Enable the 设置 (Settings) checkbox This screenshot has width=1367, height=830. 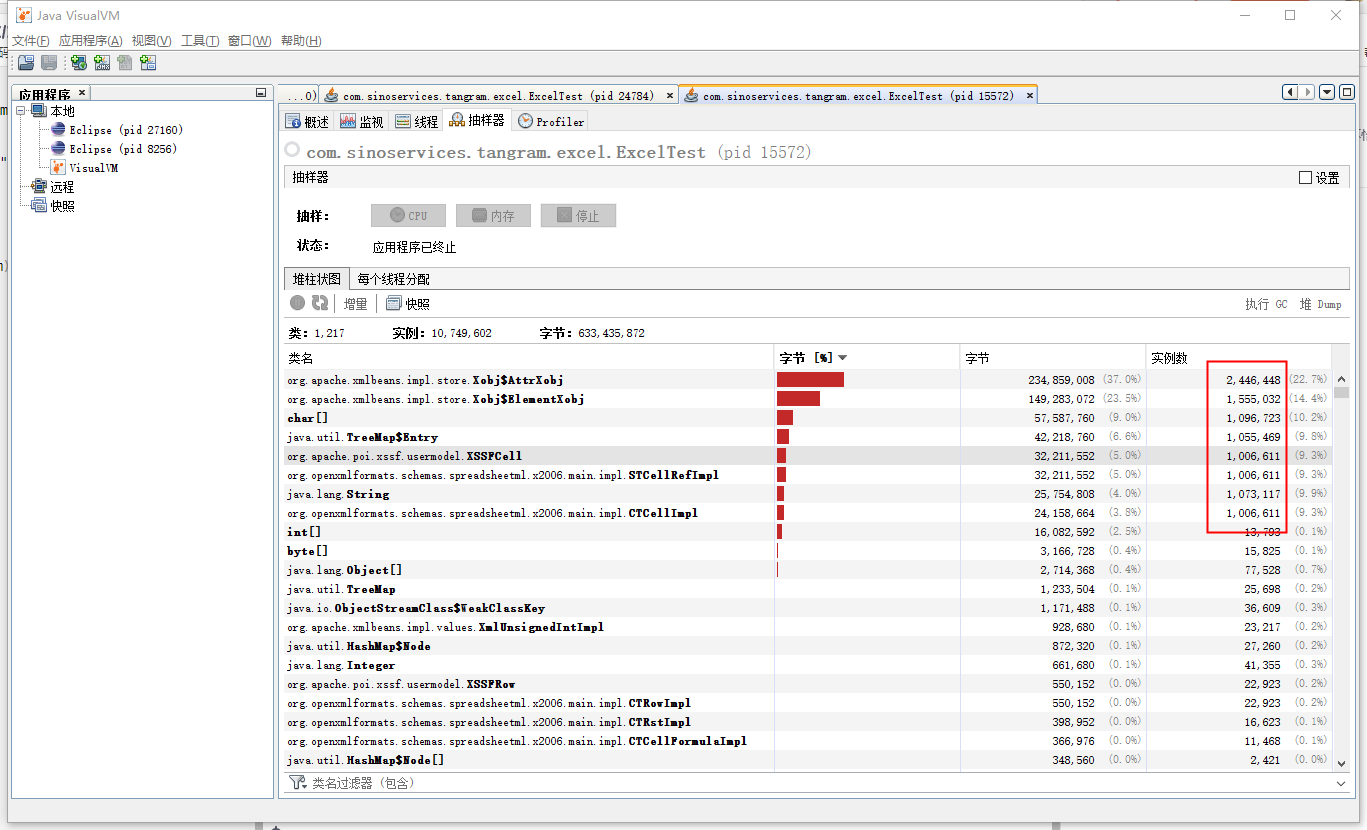pyautogui.click(x=1305, y=176)
